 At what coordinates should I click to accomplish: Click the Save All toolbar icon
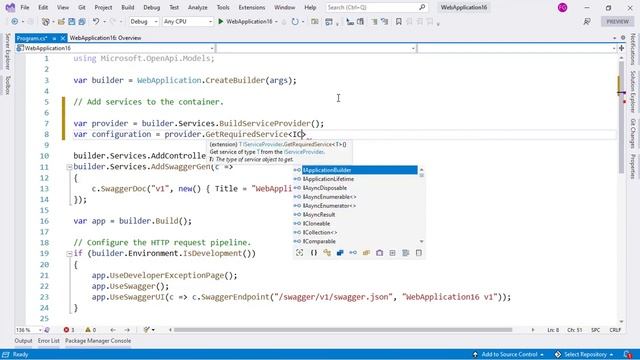pyautogui.click(x=82, y=21)
